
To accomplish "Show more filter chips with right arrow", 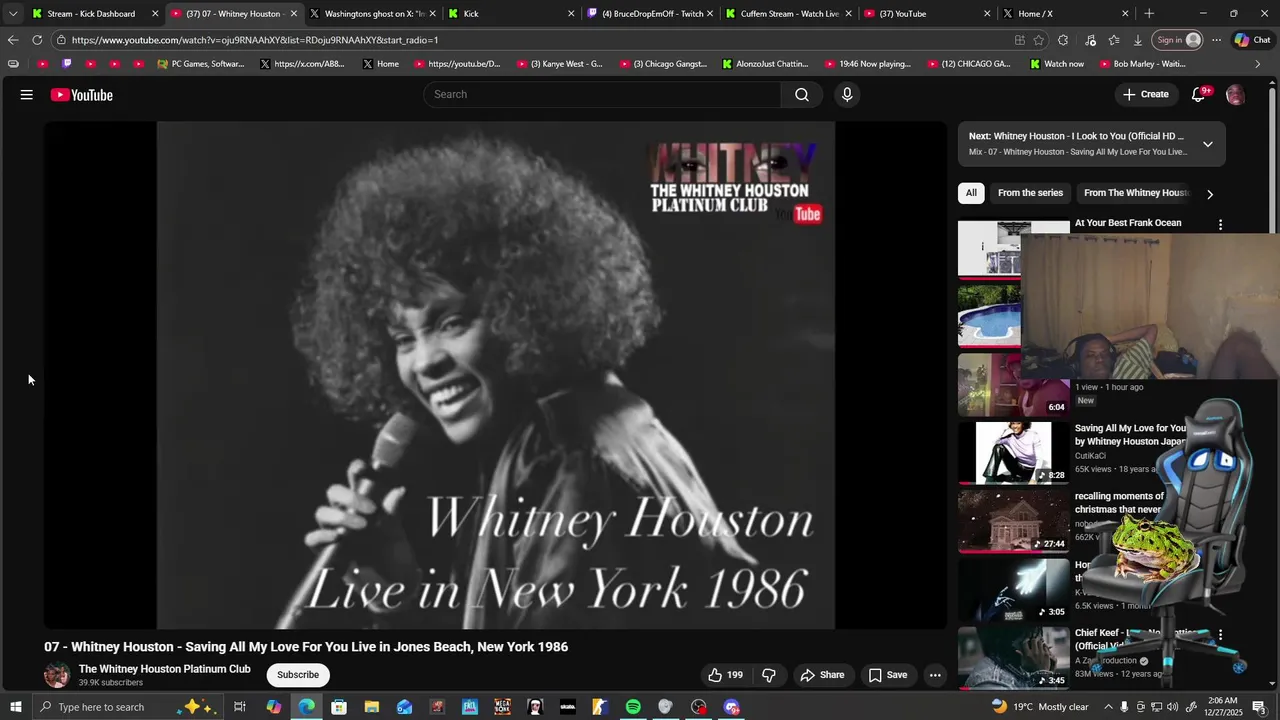I will click(x=1210, y=194).
